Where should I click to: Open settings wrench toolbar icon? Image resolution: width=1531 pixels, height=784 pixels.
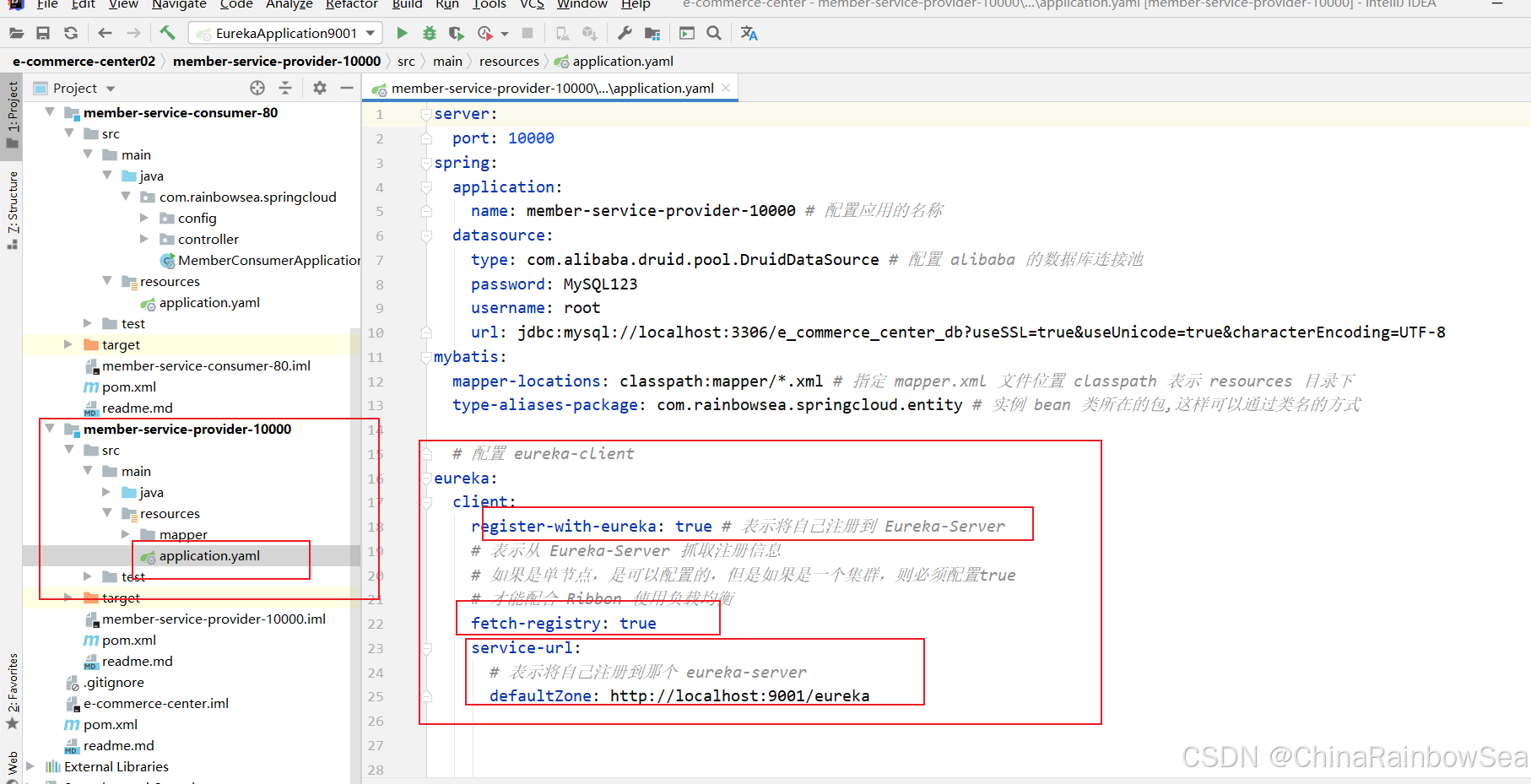[625, 33]
